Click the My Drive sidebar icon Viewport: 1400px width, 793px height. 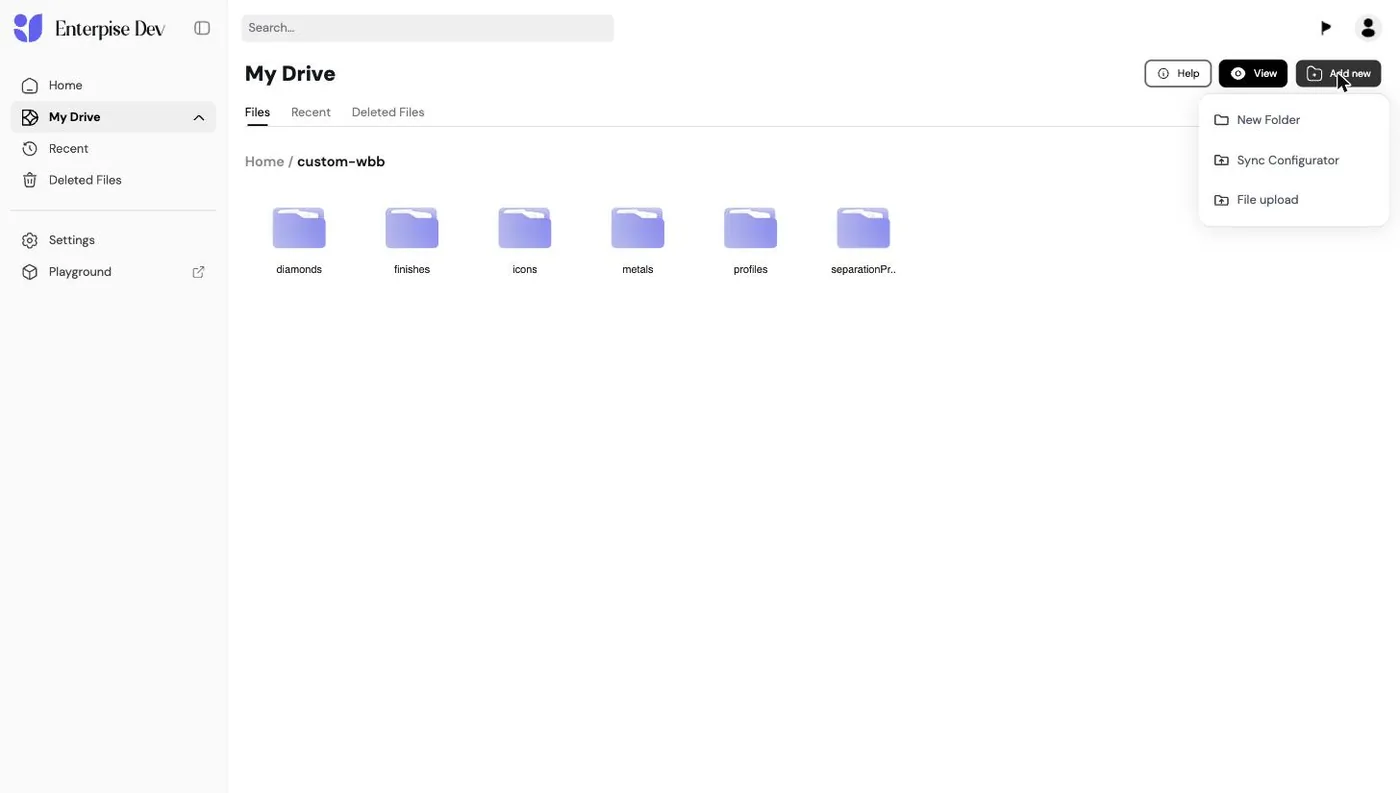pyautogui.click(x=30, y=117)
